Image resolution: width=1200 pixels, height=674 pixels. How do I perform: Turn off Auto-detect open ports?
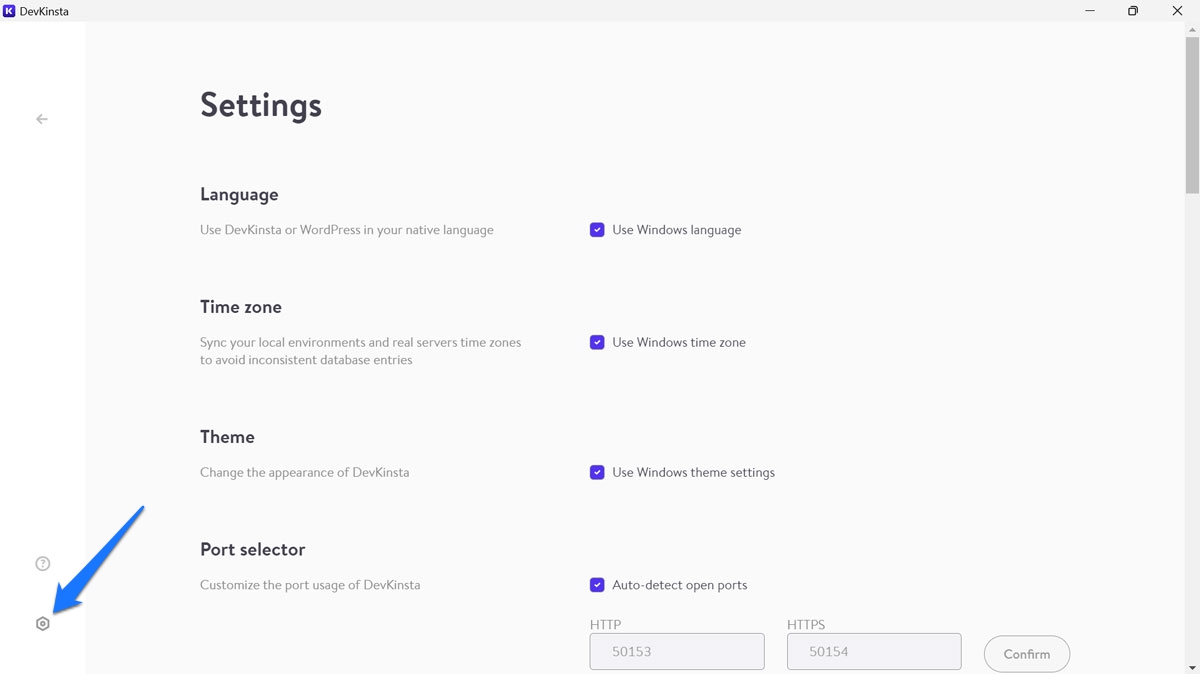(597, 585)
